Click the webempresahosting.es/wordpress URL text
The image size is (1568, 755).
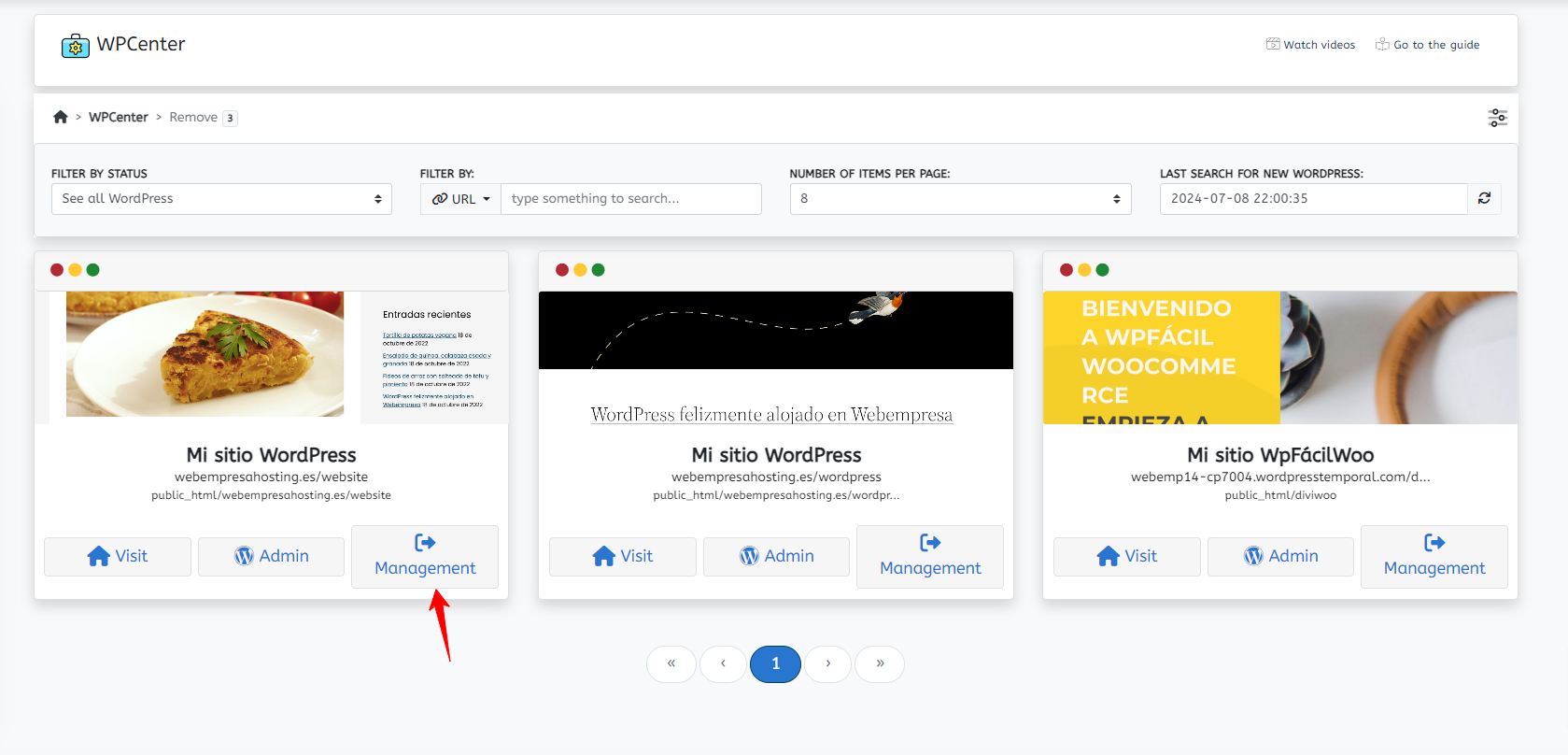click(x=776, y=477)
